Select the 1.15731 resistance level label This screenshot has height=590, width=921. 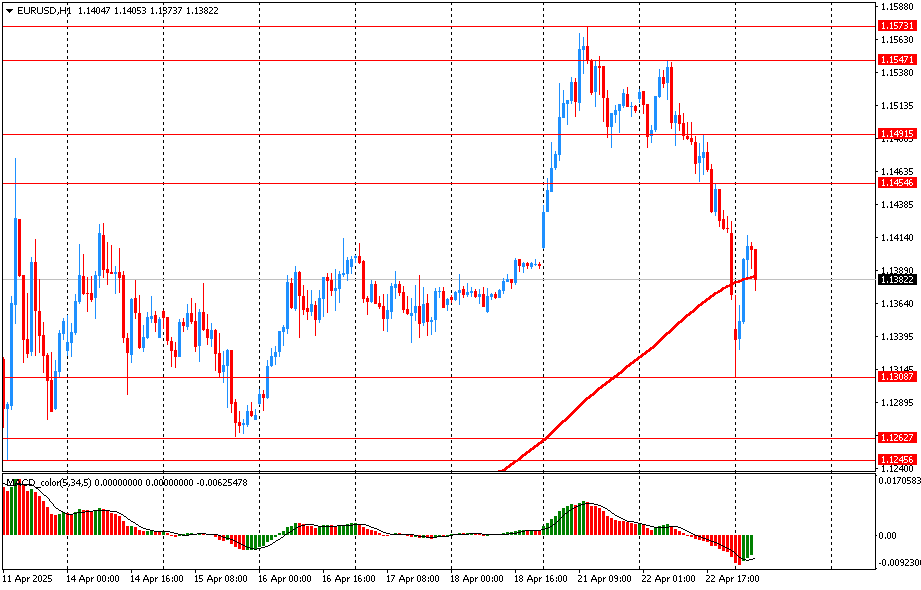pos(896,25)
